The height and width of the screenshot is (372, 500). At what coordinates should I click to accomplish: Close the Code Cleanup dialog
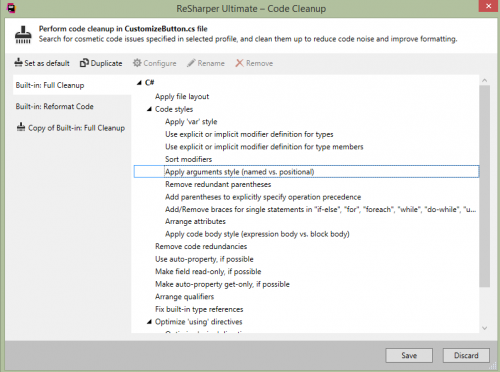click(488, 6)
